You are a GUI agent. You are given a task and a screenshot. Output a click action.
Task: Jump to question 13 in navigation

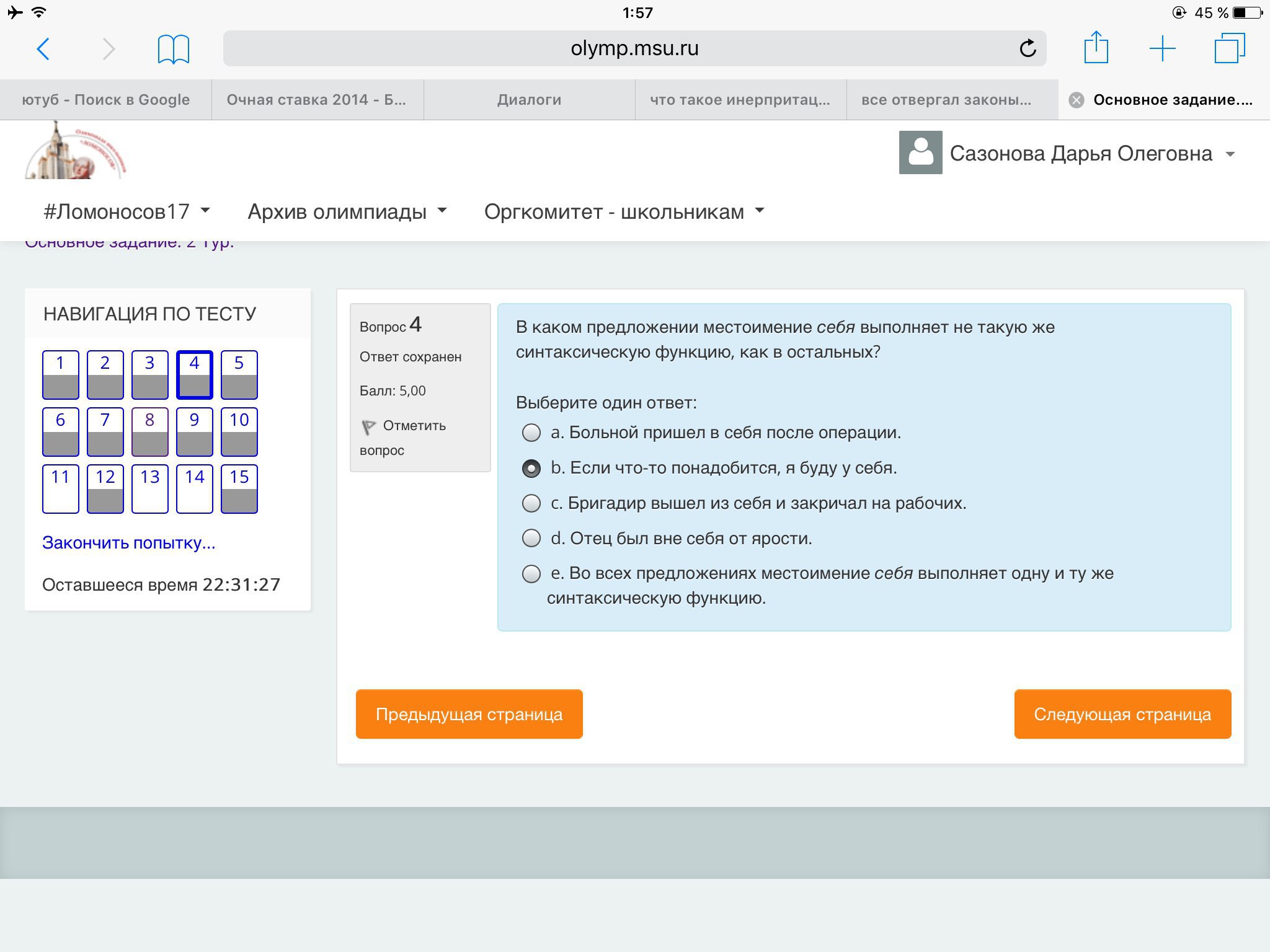pyautogui.click(x=150, y=488)
